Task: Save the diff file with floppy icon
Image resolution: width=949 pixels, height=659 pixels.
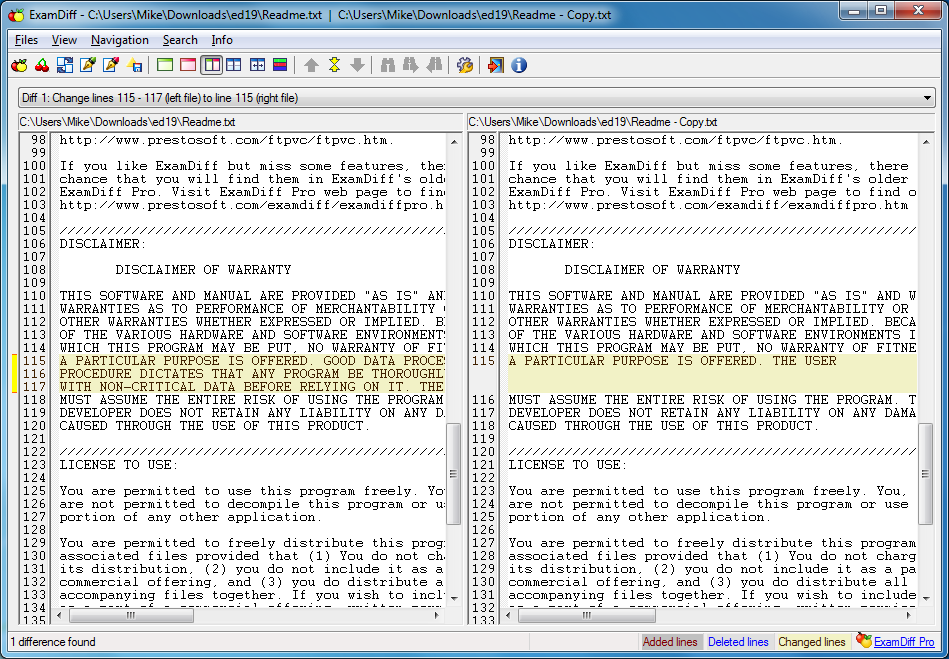Action: click(x=134, y=65)
